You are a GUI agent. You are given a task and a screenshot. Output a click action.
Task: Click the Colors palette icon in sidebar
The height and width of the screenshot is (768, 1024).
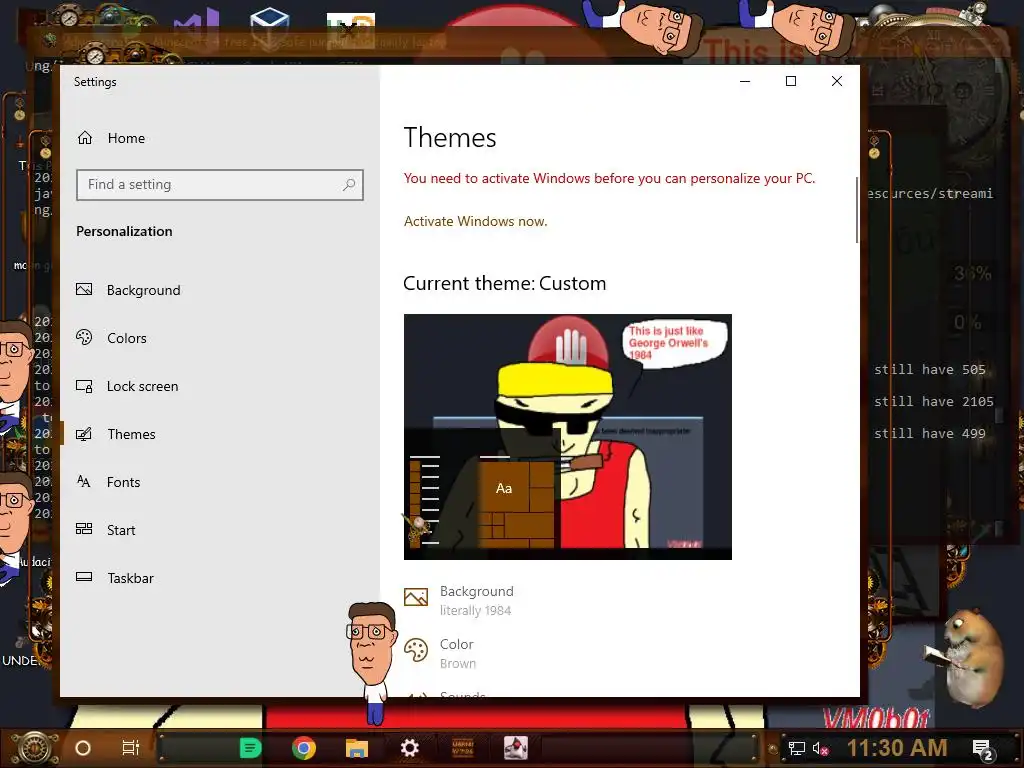click(84, 337)
